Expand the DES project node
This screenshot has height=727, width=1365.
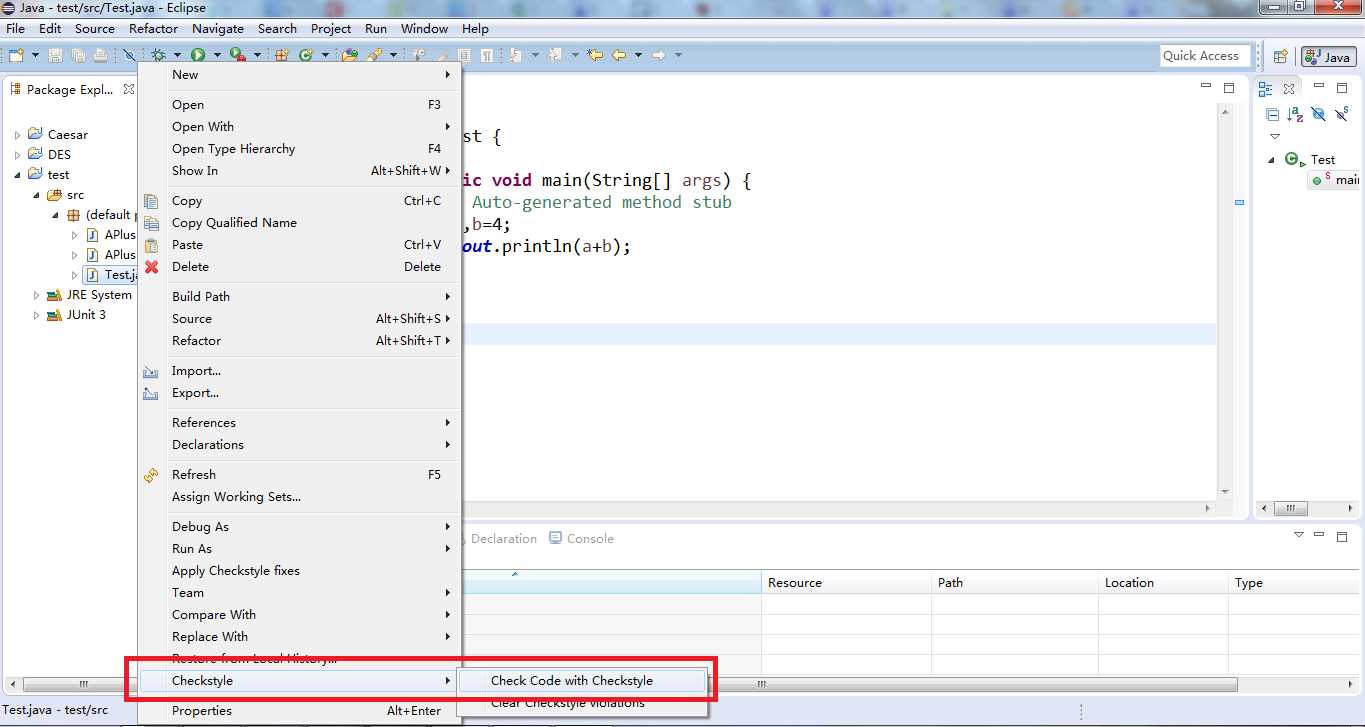pos(18,155)
